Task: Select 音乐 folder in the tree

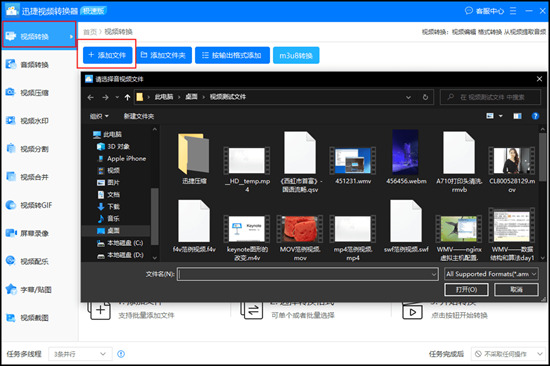Action: [x=108, y=218]
